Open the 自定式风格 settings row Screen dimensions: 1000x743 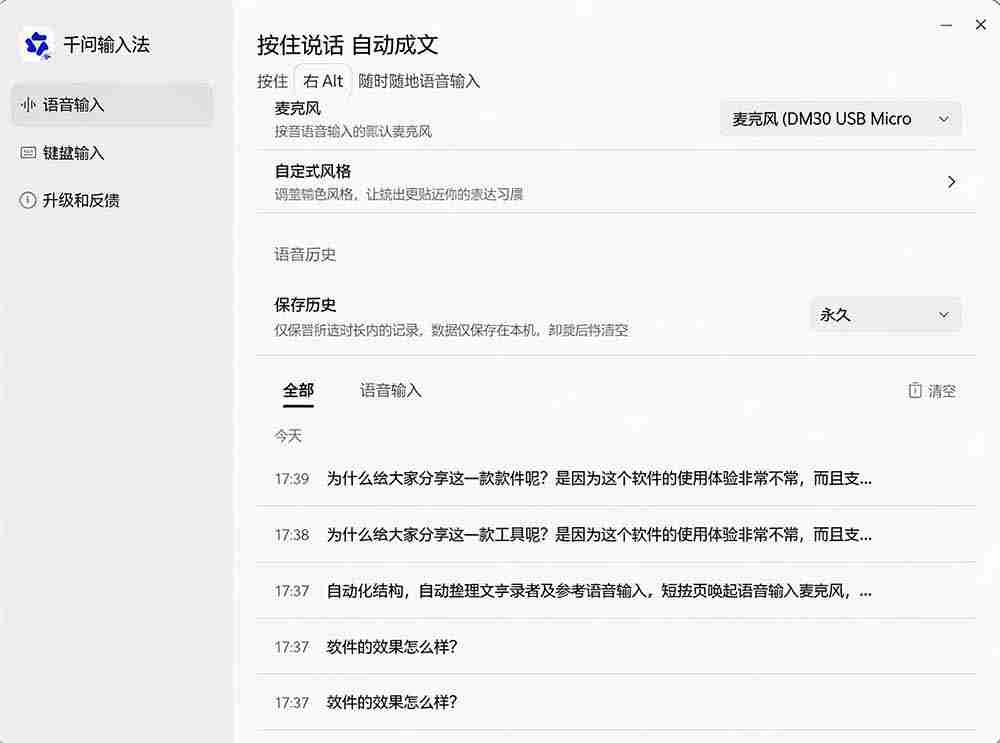(x=616, y=182)
